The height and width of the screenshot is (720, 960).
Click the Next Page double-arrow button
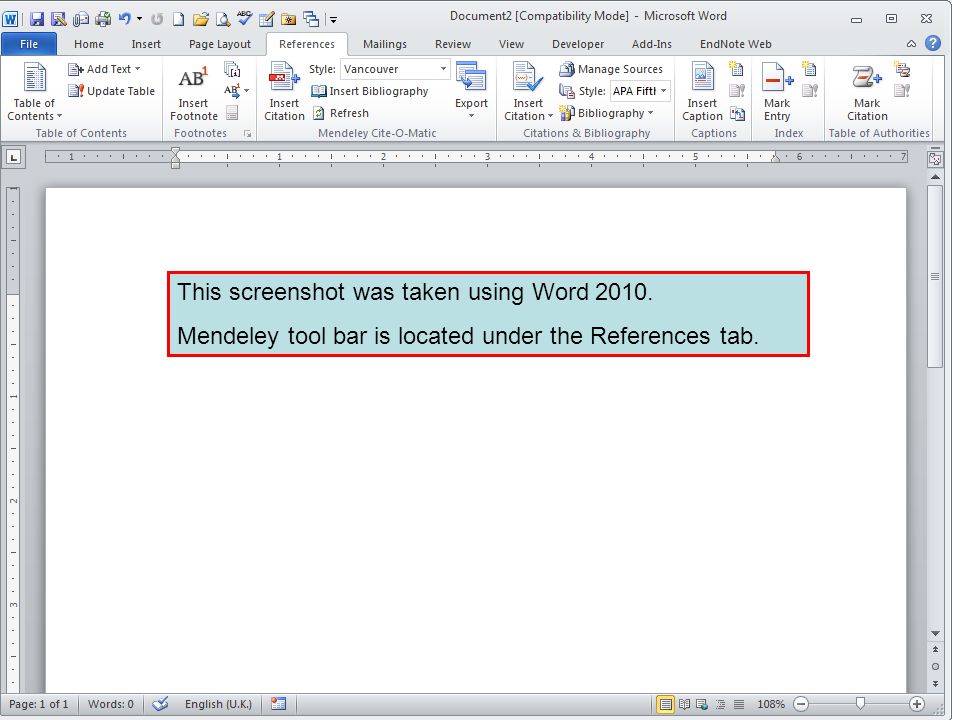tap(935, 683)
